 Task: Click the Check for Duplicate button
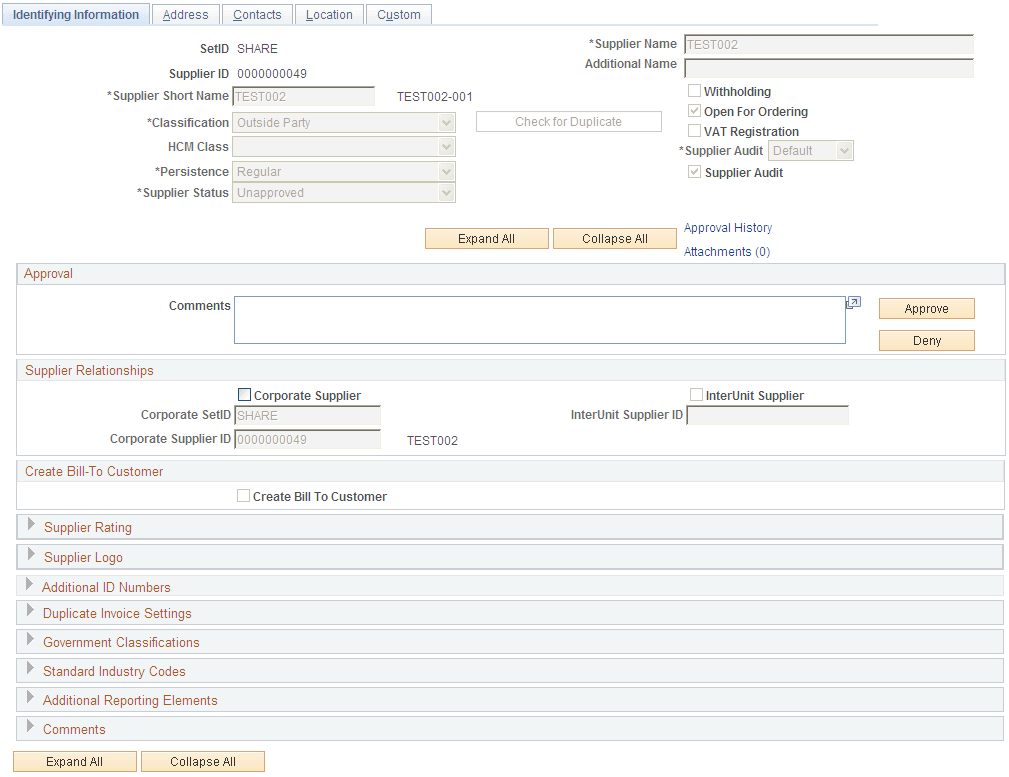point(568,121)
